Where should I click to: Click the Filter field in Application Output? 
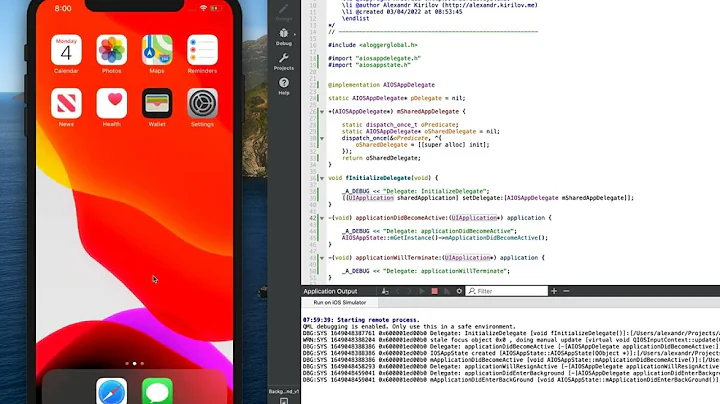[x=507, y=291]
